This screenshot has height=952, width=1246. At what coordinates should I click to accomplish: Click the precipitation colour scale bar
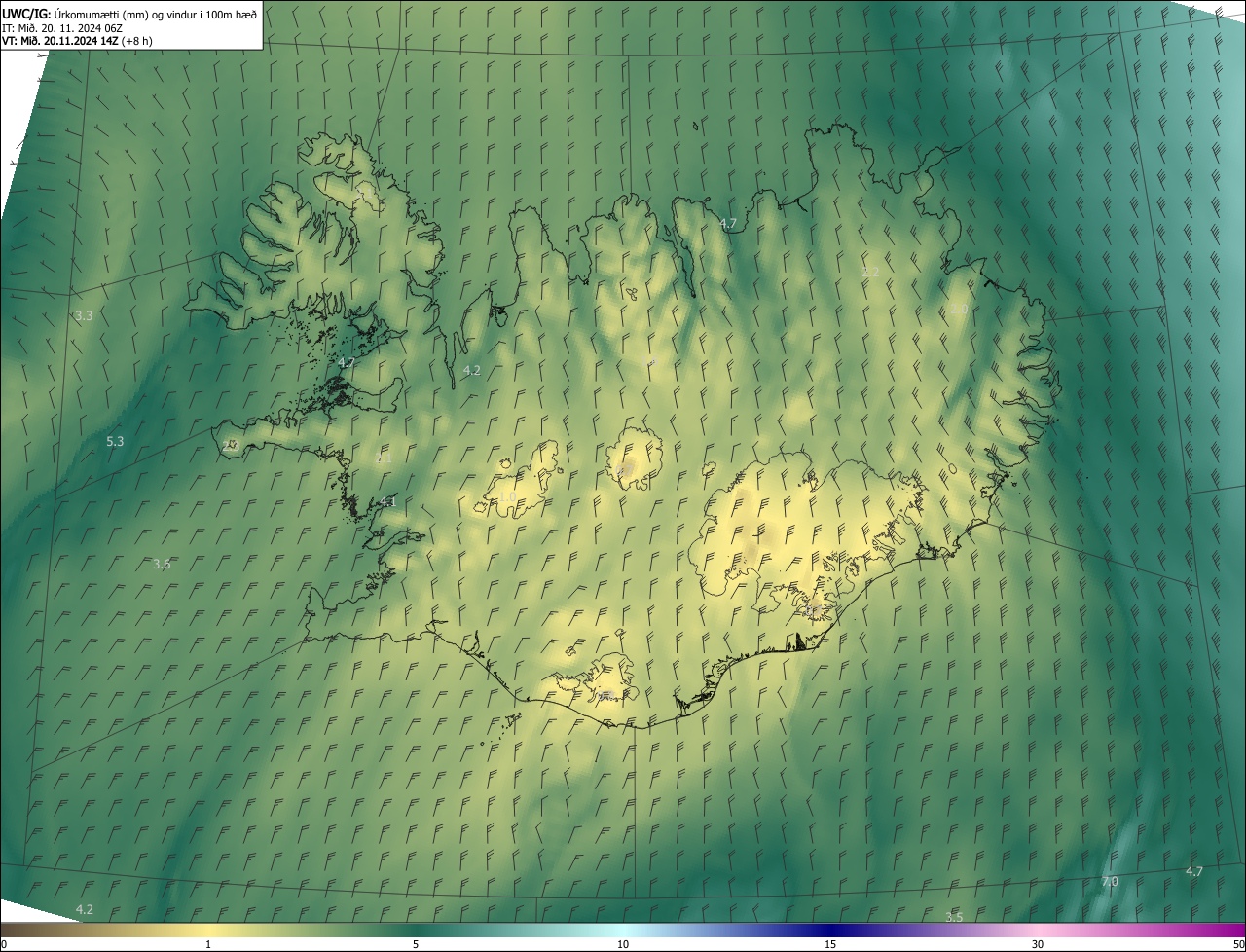pyautogui.click(x=623, y=930)
